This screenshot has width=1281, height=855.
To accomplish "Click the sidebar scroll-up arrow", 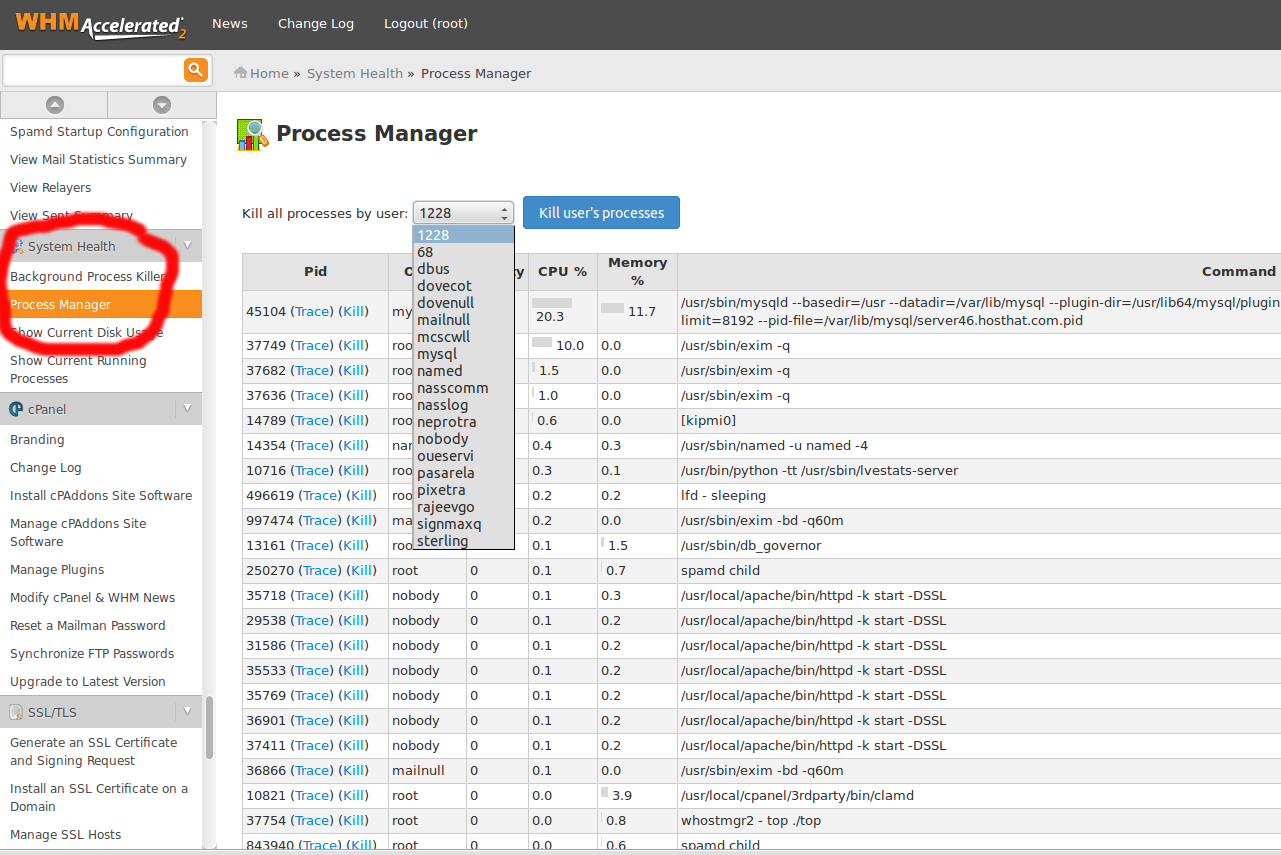I will point(53,105).
